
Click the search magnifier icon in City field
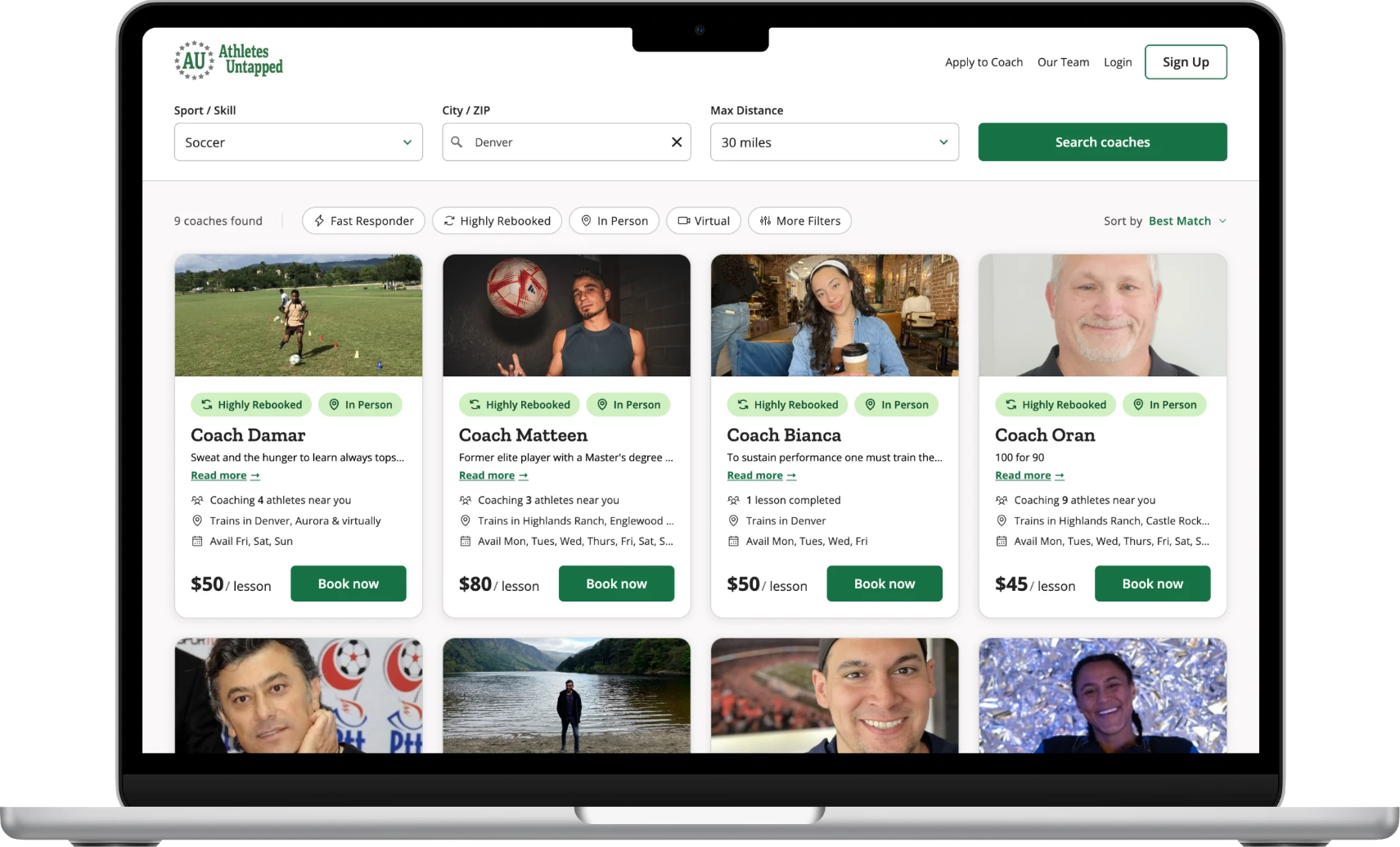457,142
